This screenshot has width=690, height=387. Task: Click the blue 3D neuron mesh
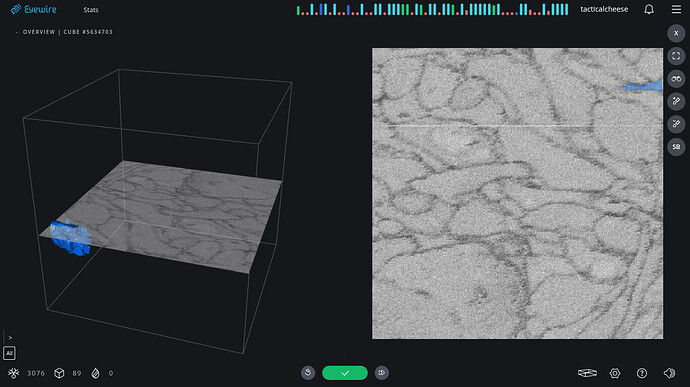coord(70,238)
